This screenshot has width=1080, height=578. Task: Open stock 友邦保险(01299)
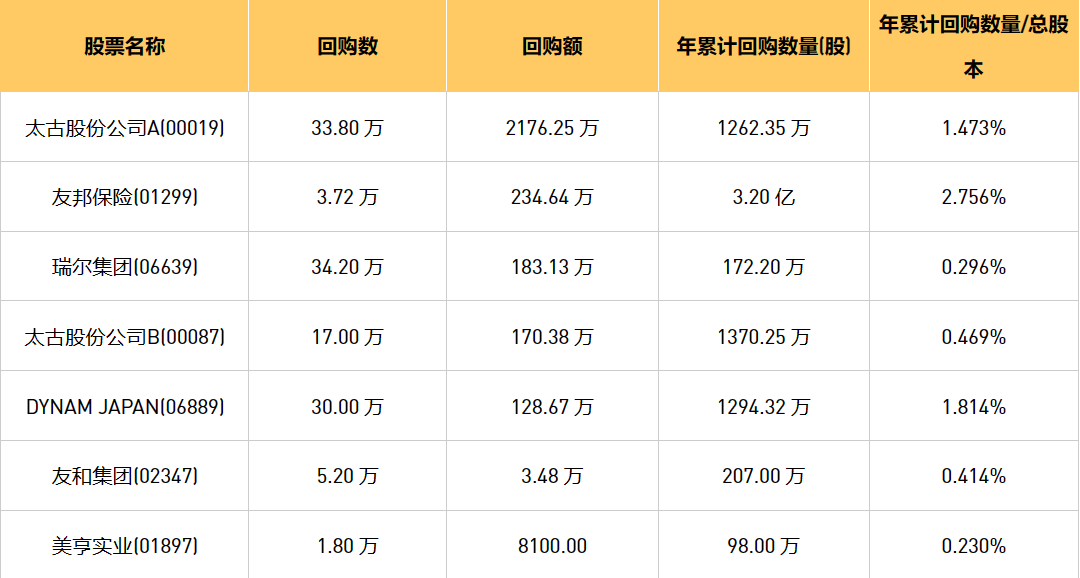(x=124, y=197)
